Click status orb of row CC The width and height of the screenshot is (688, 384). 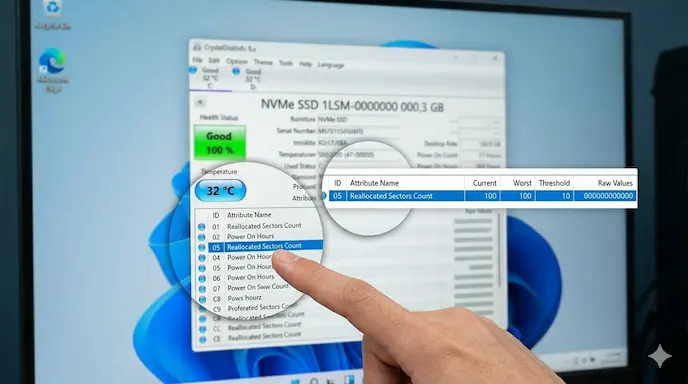(x=202, y=329)
